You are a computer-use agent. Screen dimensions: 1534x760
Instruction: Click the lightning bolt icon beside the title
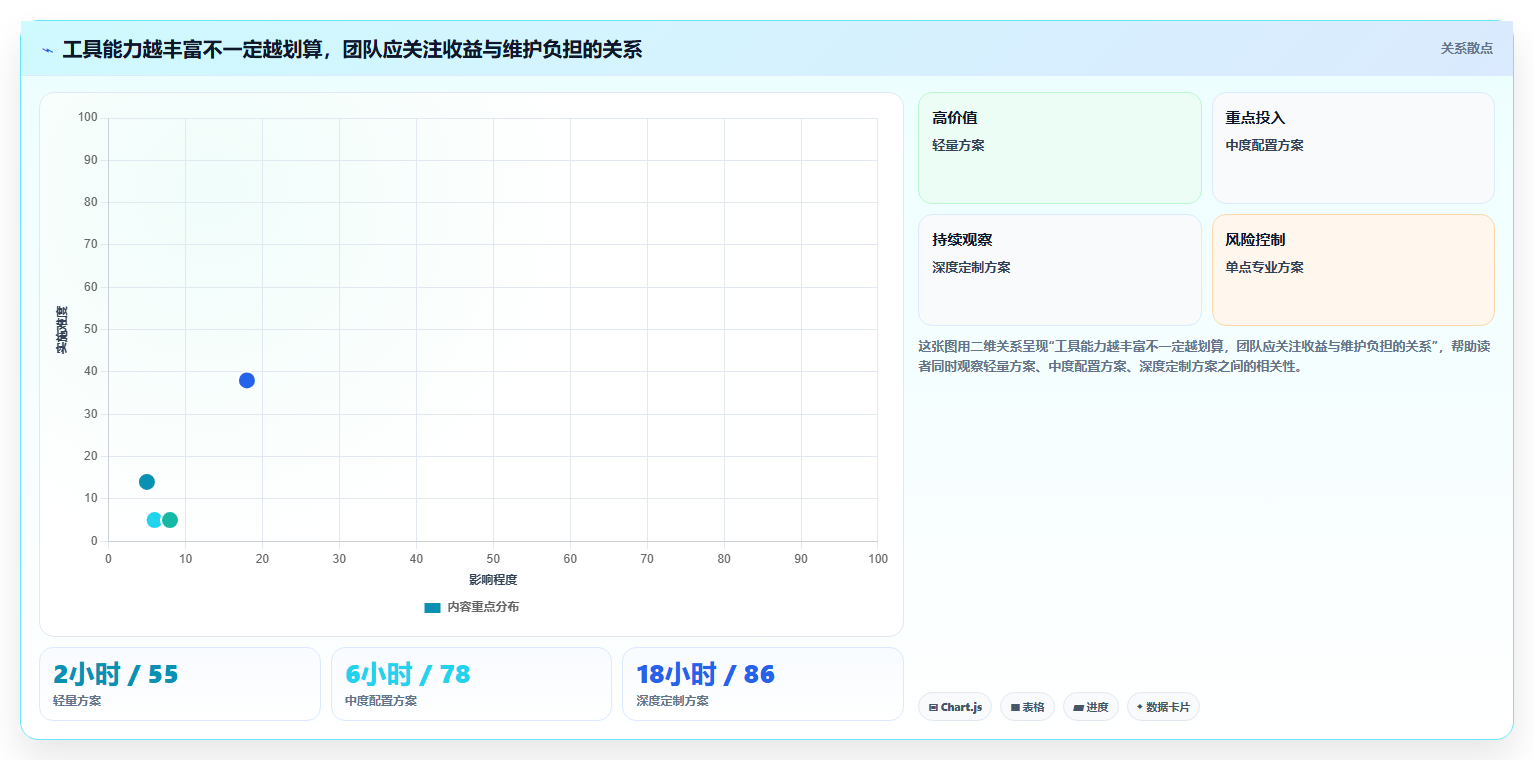(47, 49)
